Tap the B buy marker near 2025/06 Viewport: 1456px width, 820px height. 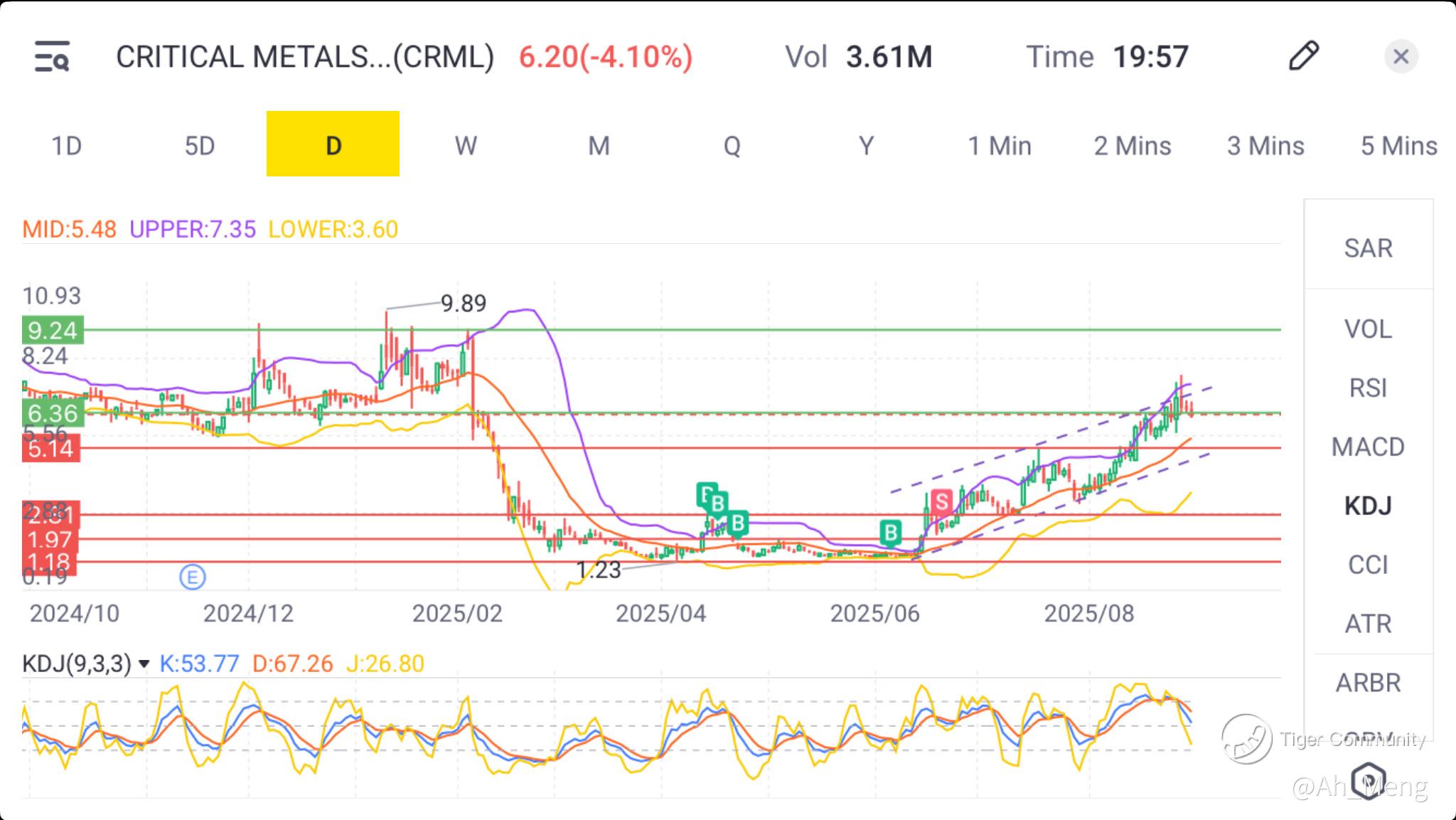[x=890, y=532]
